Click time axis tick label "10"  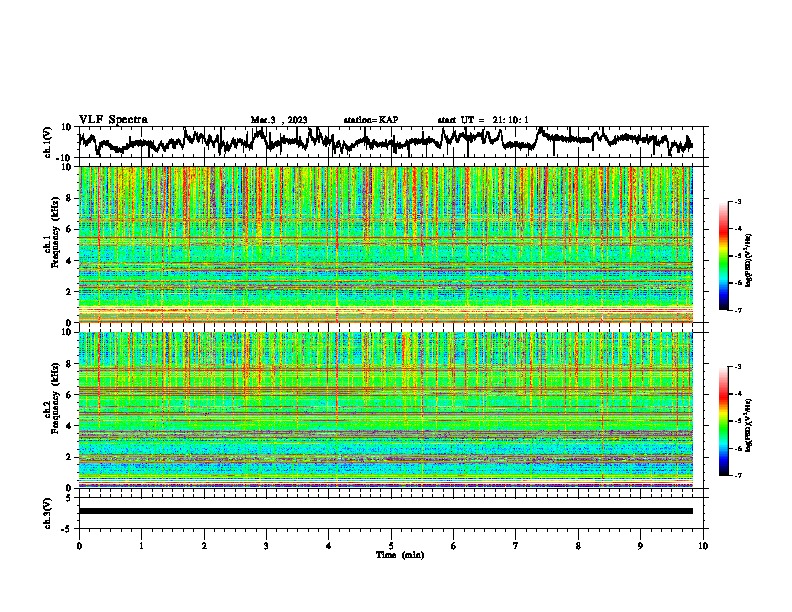[x=703, y=546]
